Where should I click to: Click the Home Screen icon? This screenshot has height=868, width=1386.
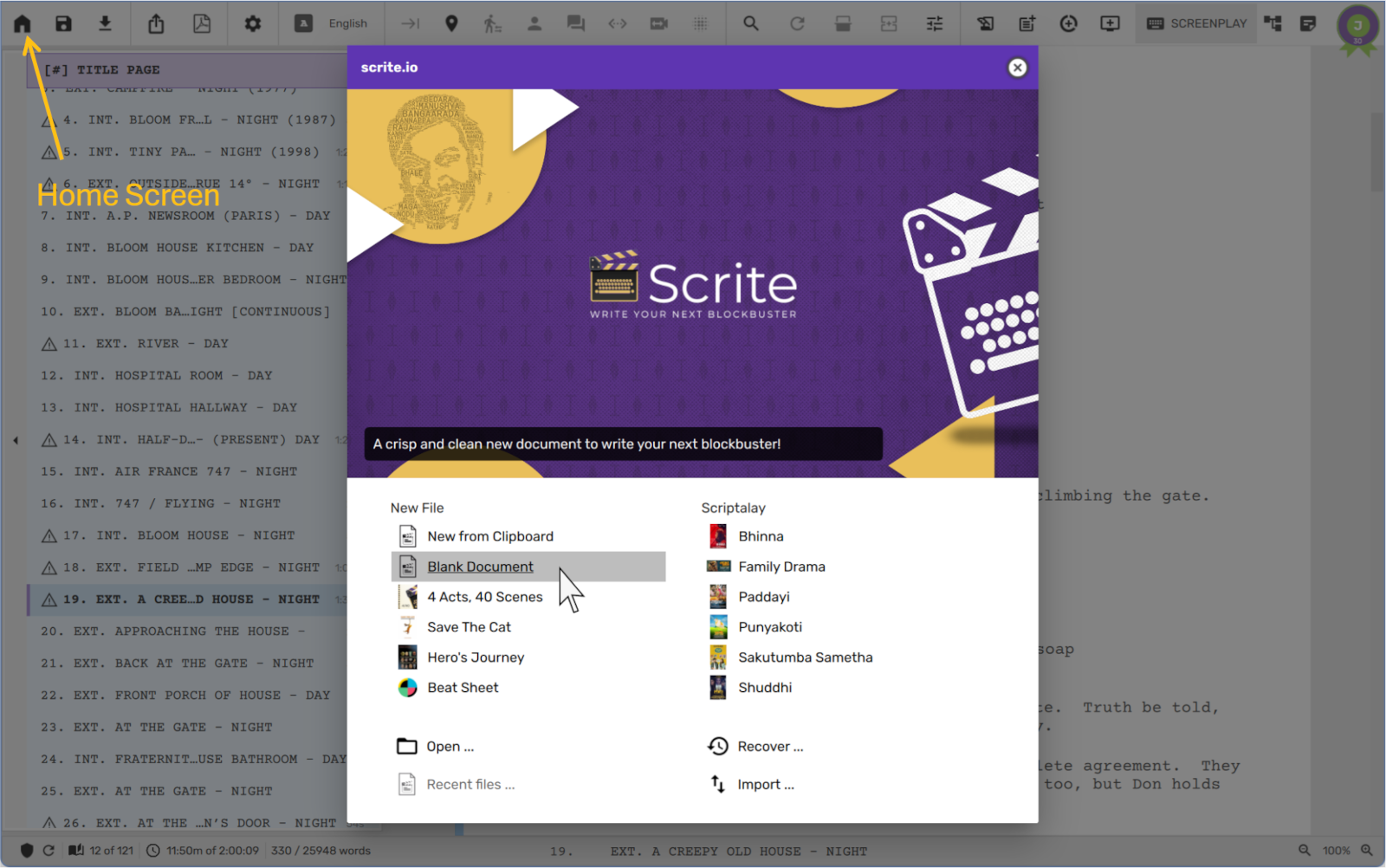pyautogui.click(x=23, y=23)
